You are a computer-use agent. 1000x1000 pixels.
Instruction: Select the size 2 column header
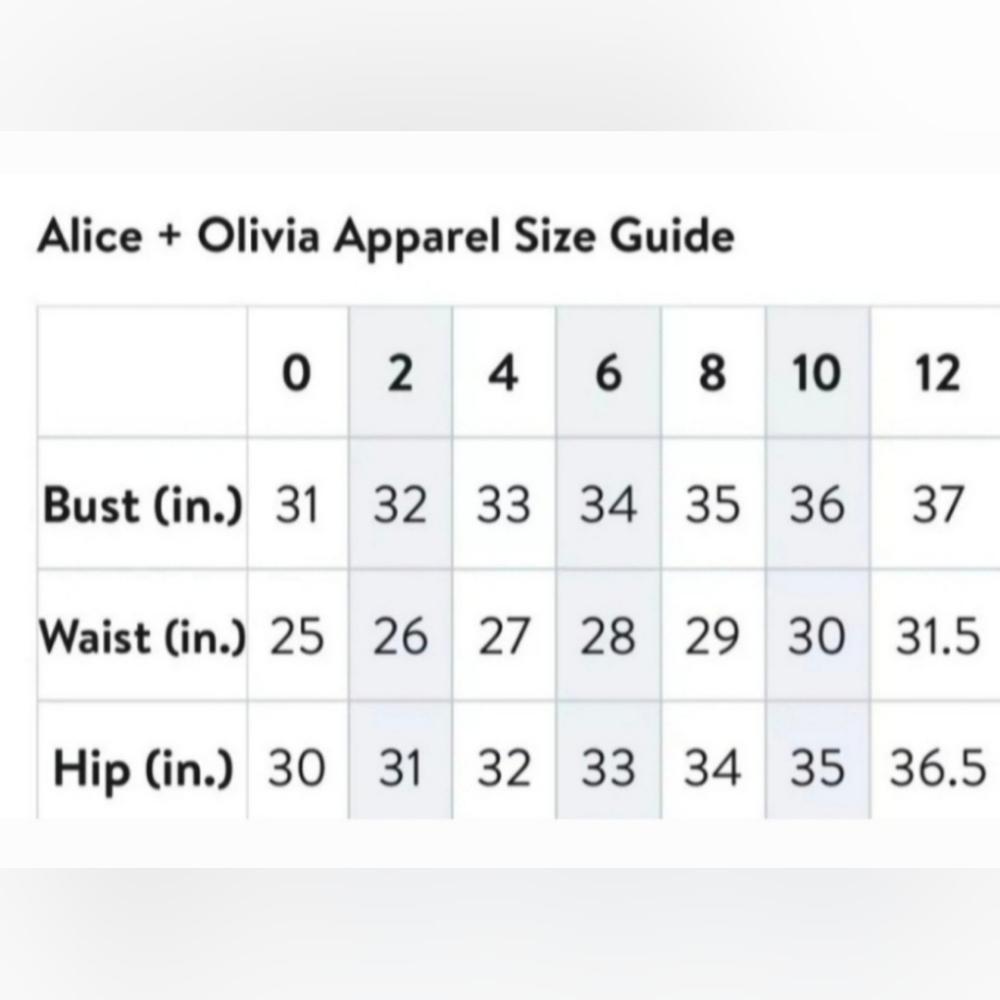[401, 373]
